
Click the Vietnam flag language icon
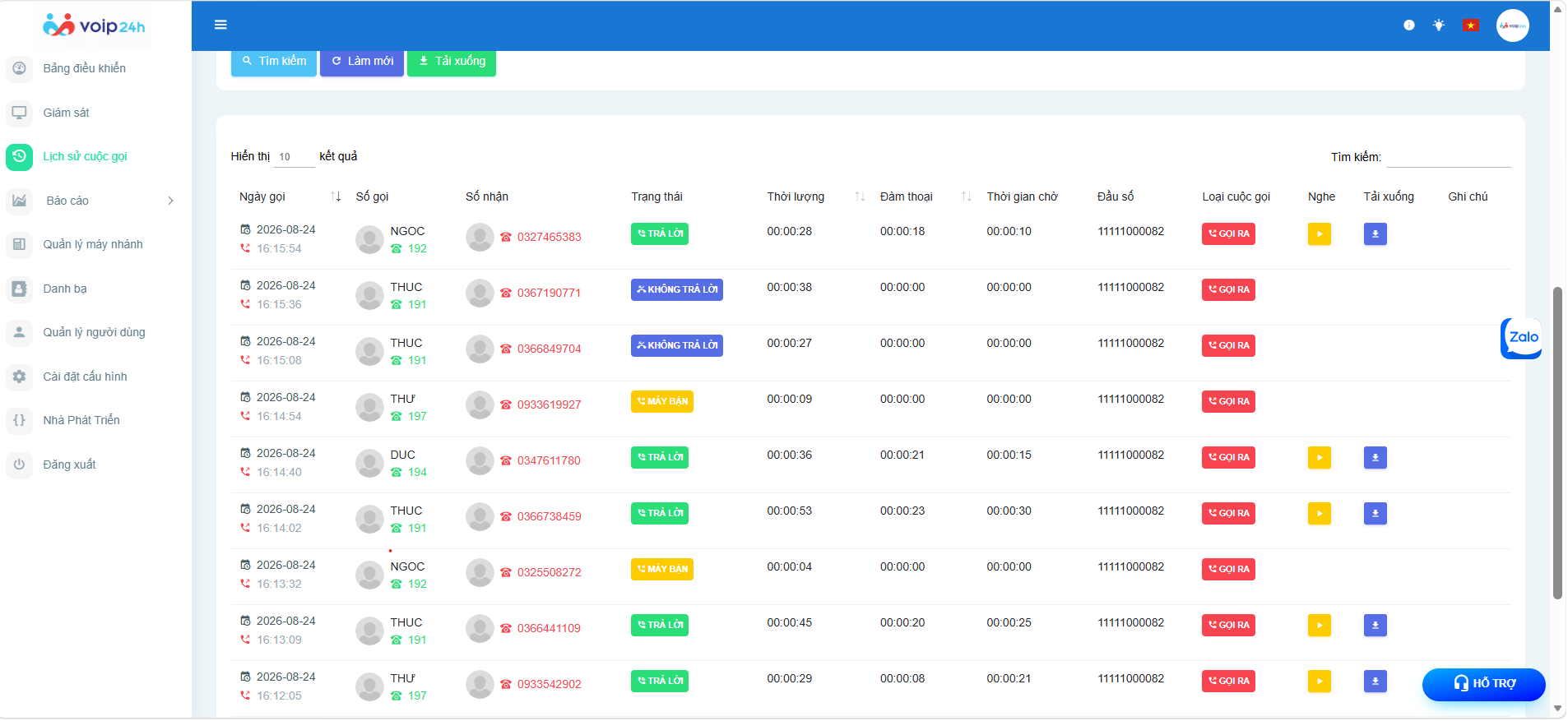pyautogui.click(x=1470, y=25)
